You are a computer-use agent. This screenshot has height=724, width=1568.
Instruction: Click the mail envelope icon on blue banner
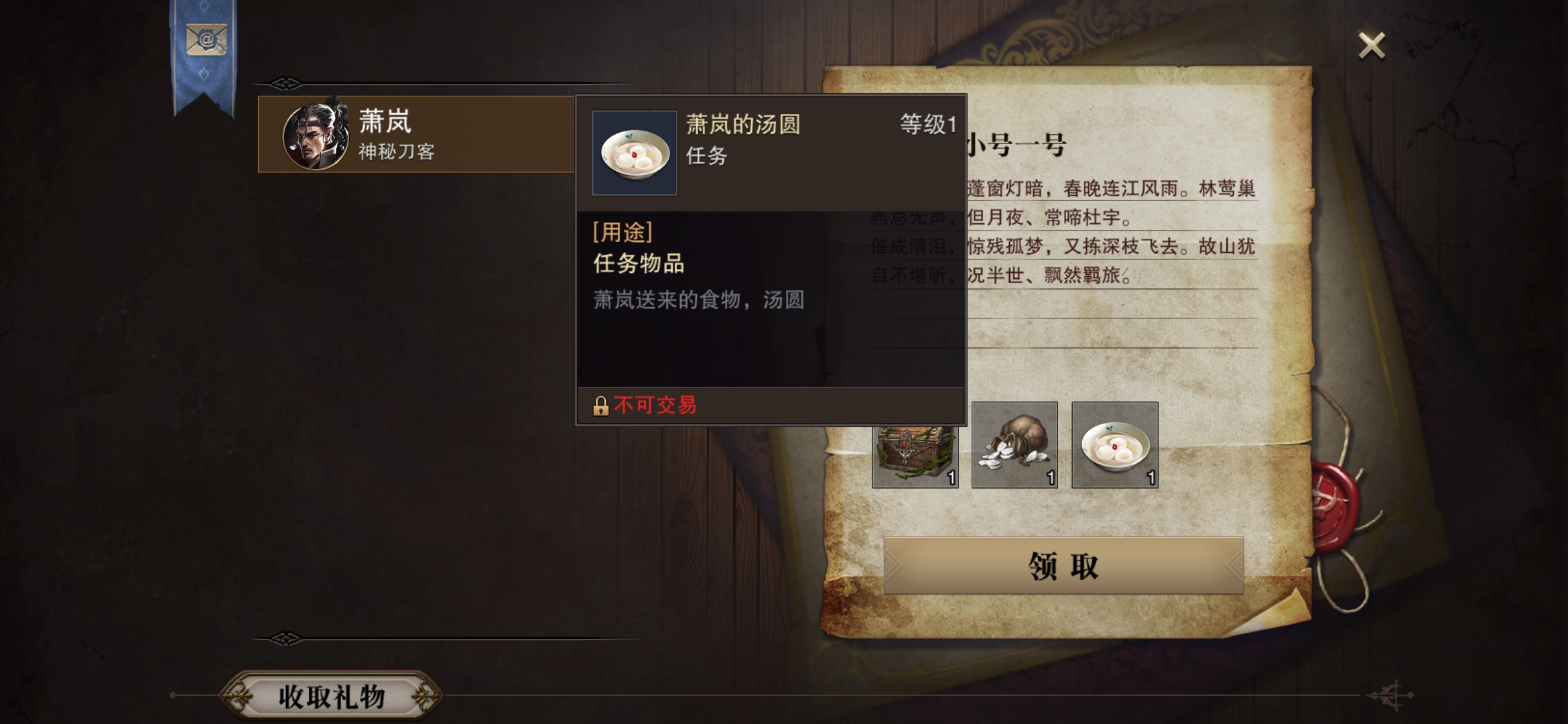[206, 40]
